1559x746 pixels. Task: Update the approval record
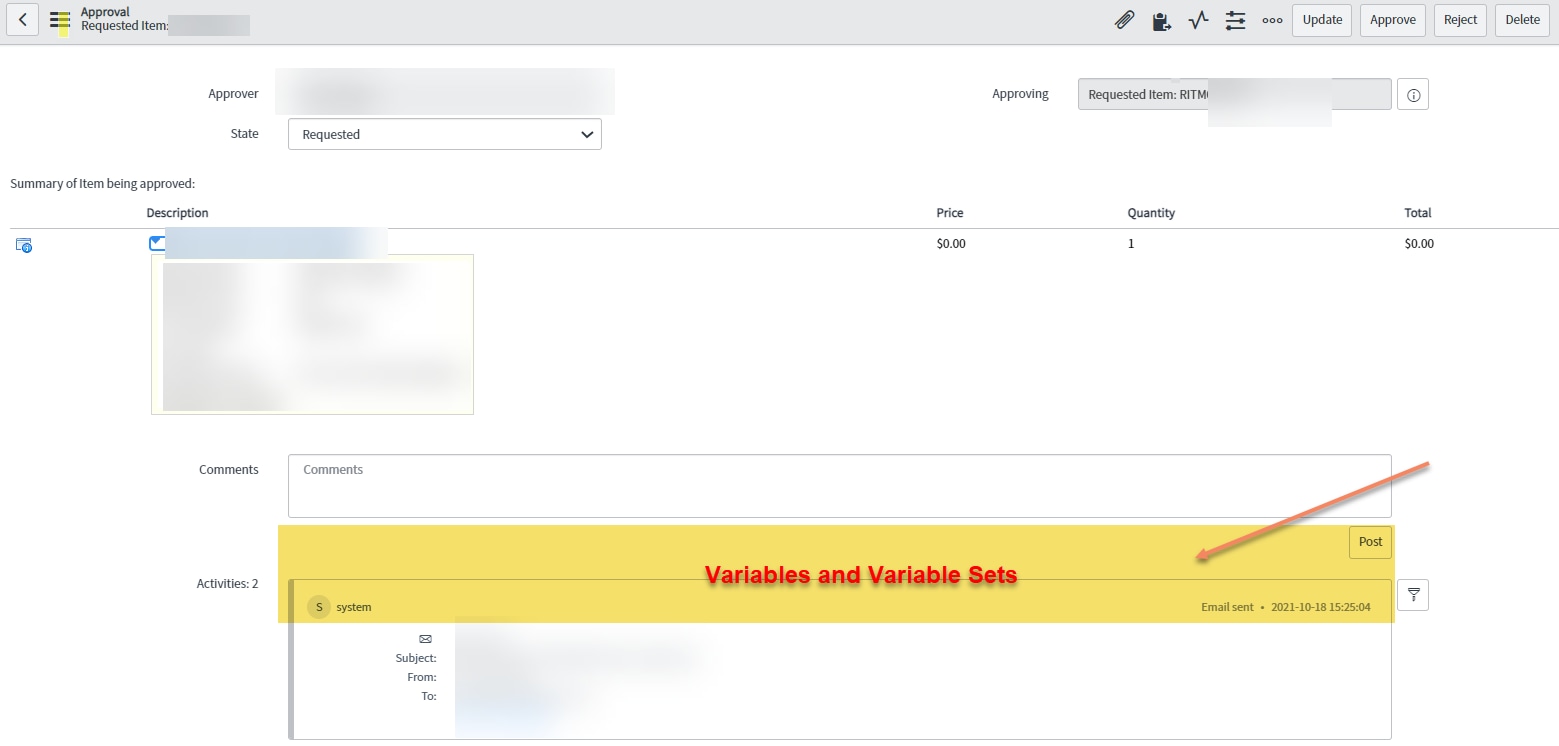coord(1321,19)
